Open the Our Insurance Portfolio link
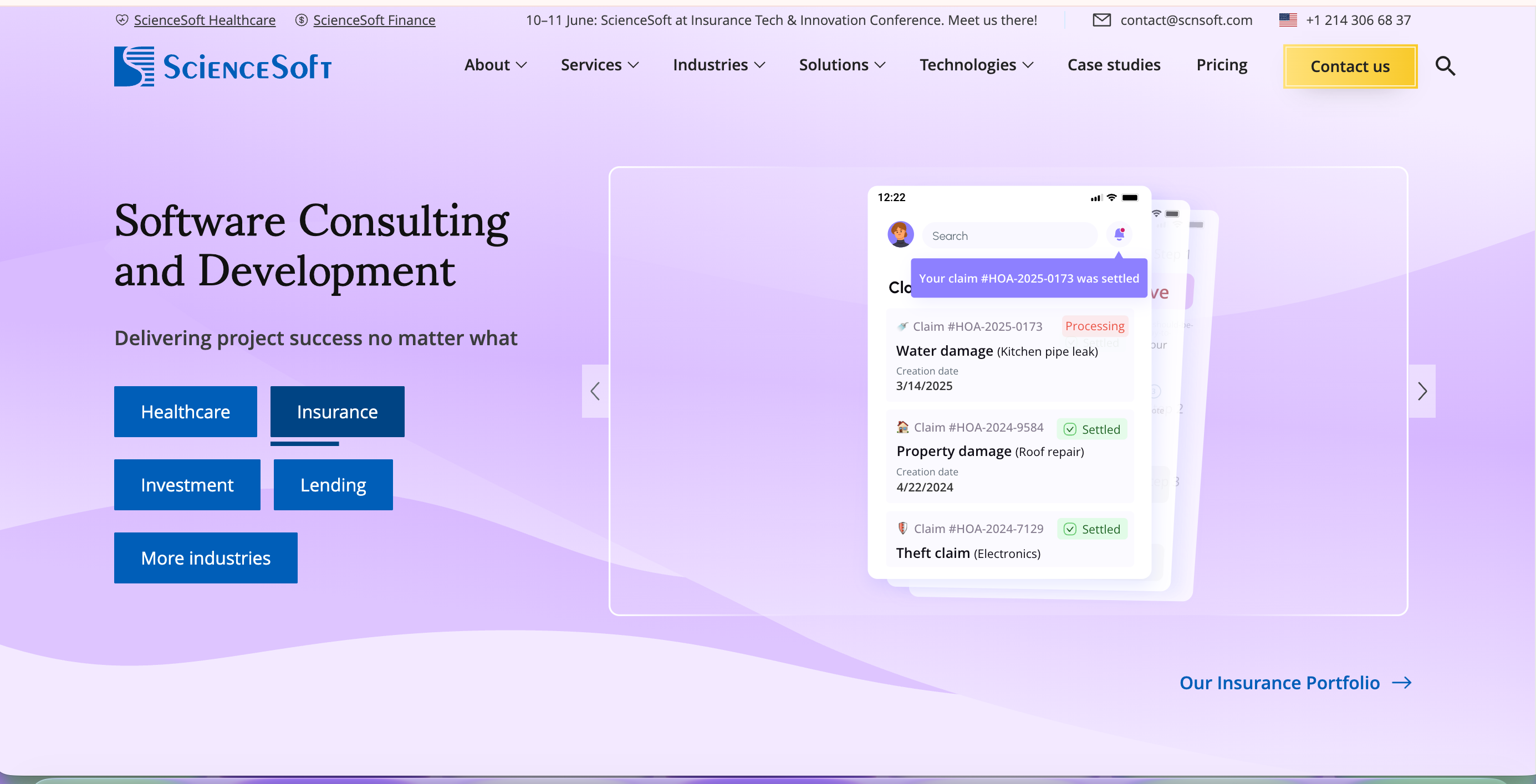The image size is (1536, 784). point(1279,683)
